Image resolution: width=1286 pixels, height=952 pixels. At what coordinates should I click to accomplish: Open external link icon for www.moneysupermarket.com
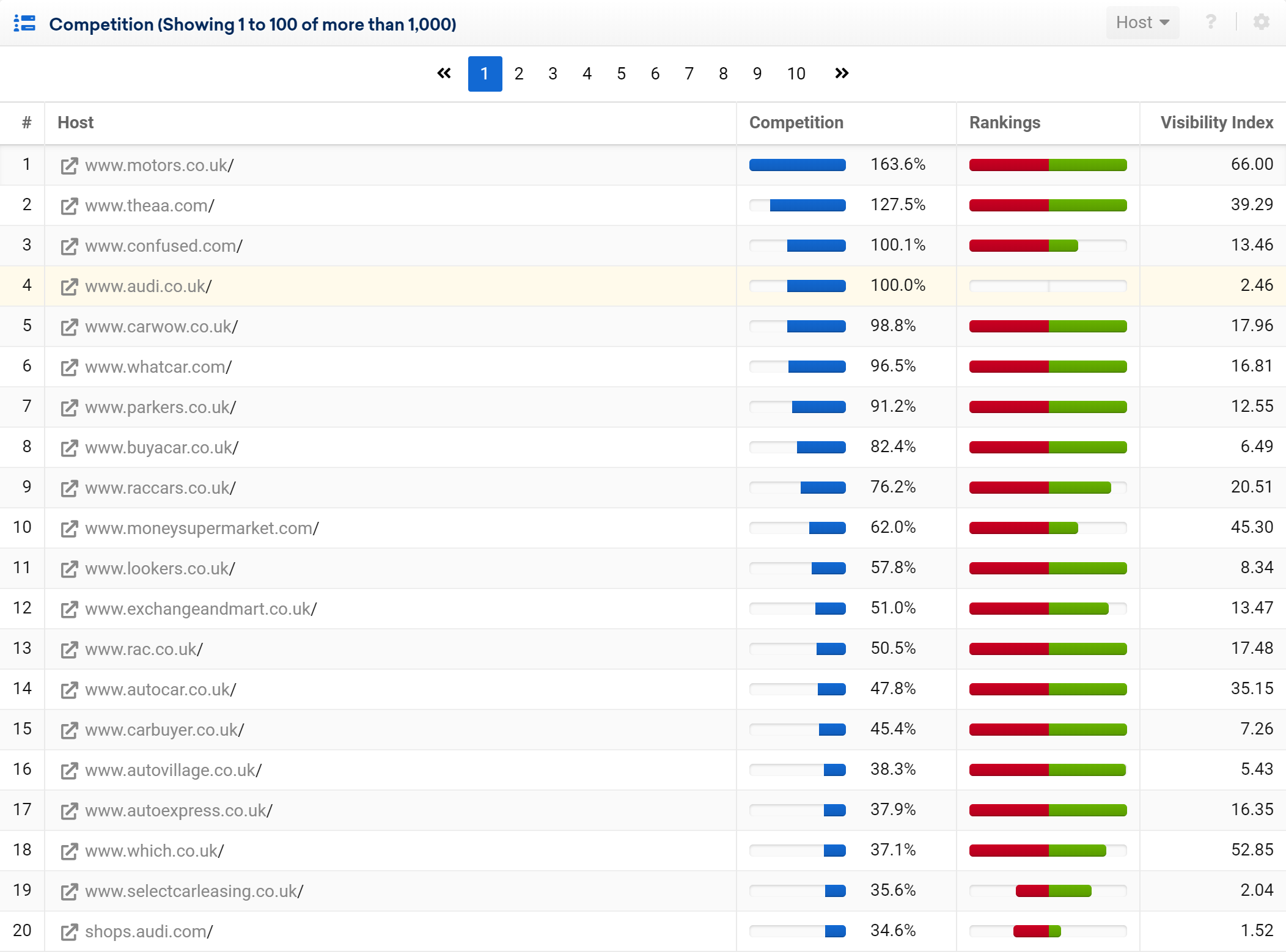coord(70,529)
